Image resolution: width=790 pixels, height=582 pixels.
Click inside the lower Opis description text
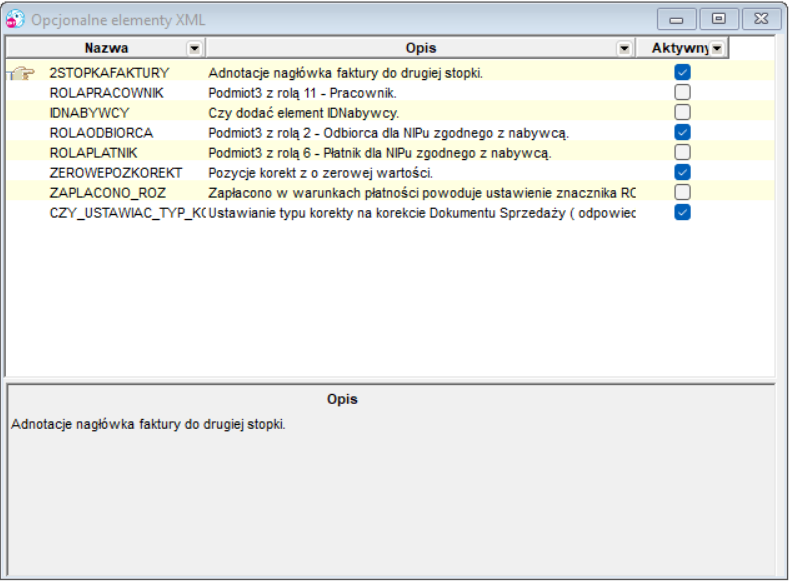148,424
